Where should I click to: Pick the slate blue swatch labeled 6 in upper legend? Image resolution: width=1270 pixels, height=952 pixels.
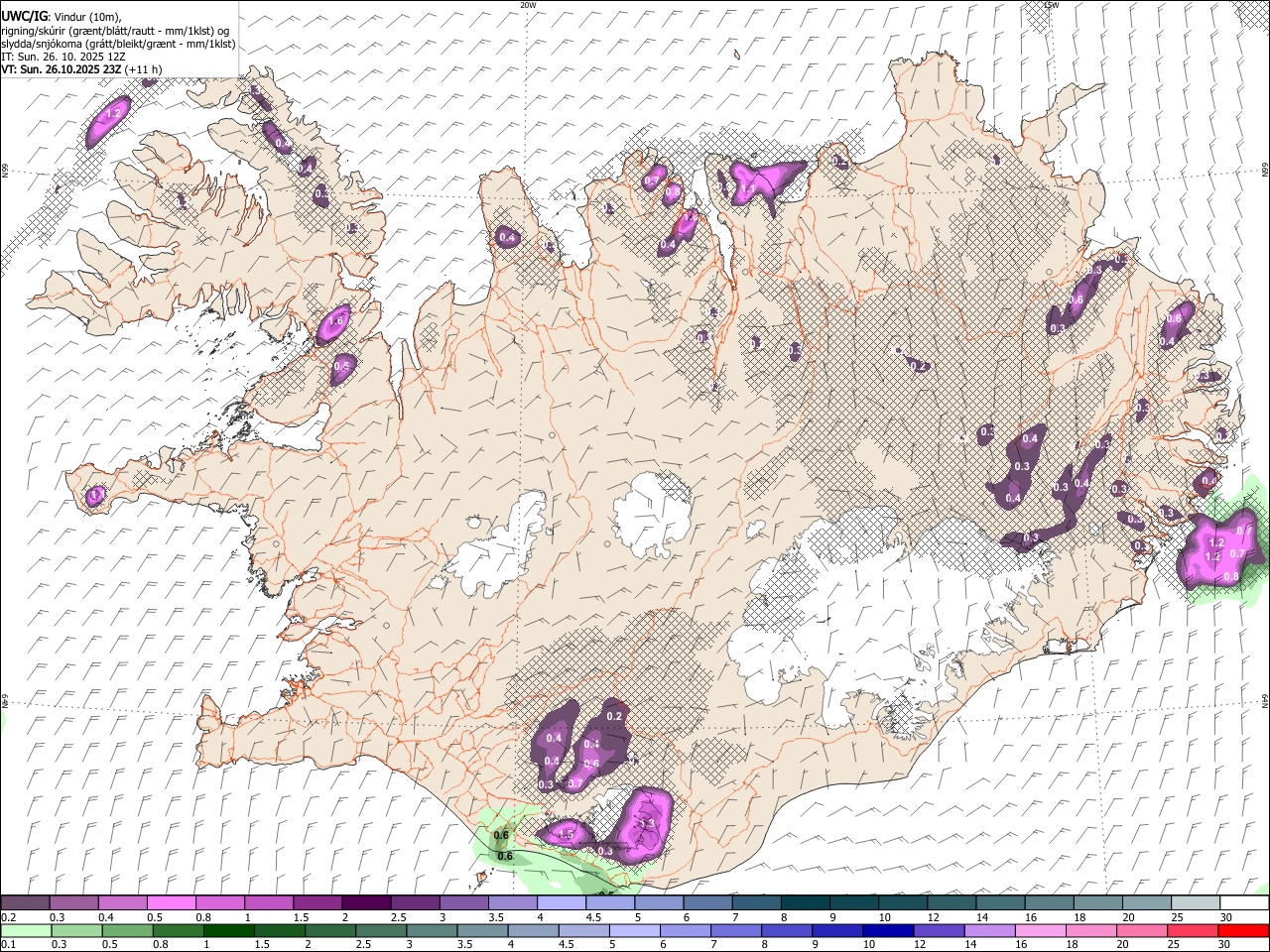click(707, 902)
